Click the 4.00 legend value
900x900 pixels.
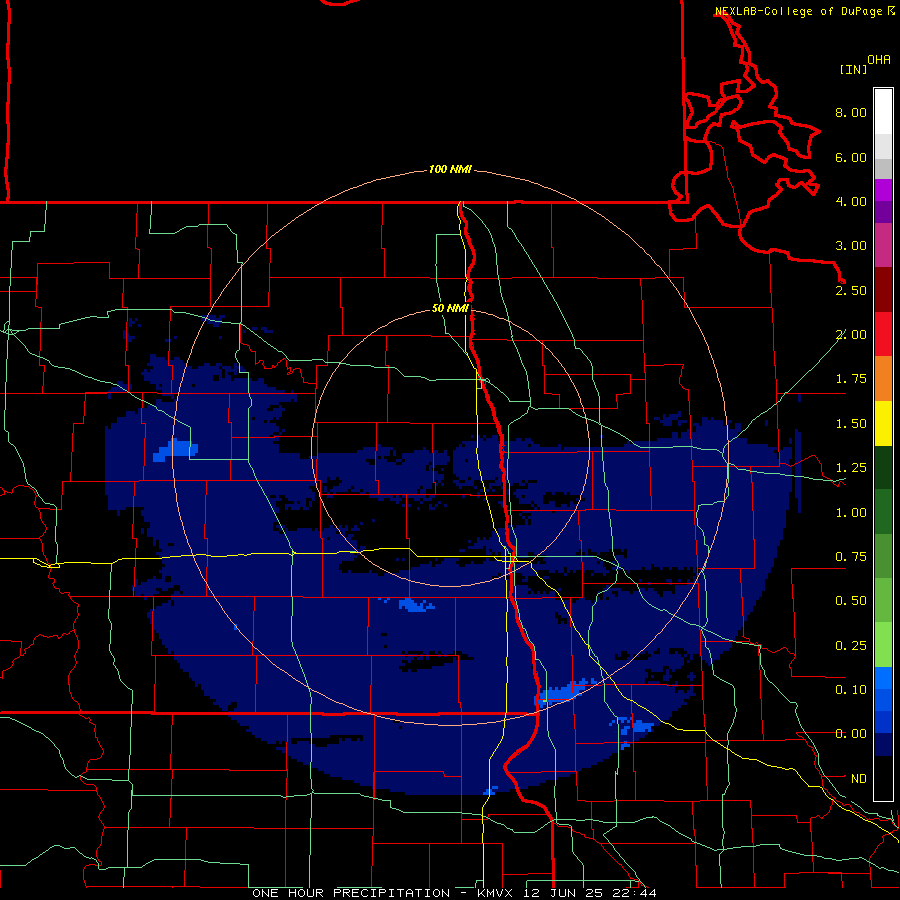click(x=851, y=201)
